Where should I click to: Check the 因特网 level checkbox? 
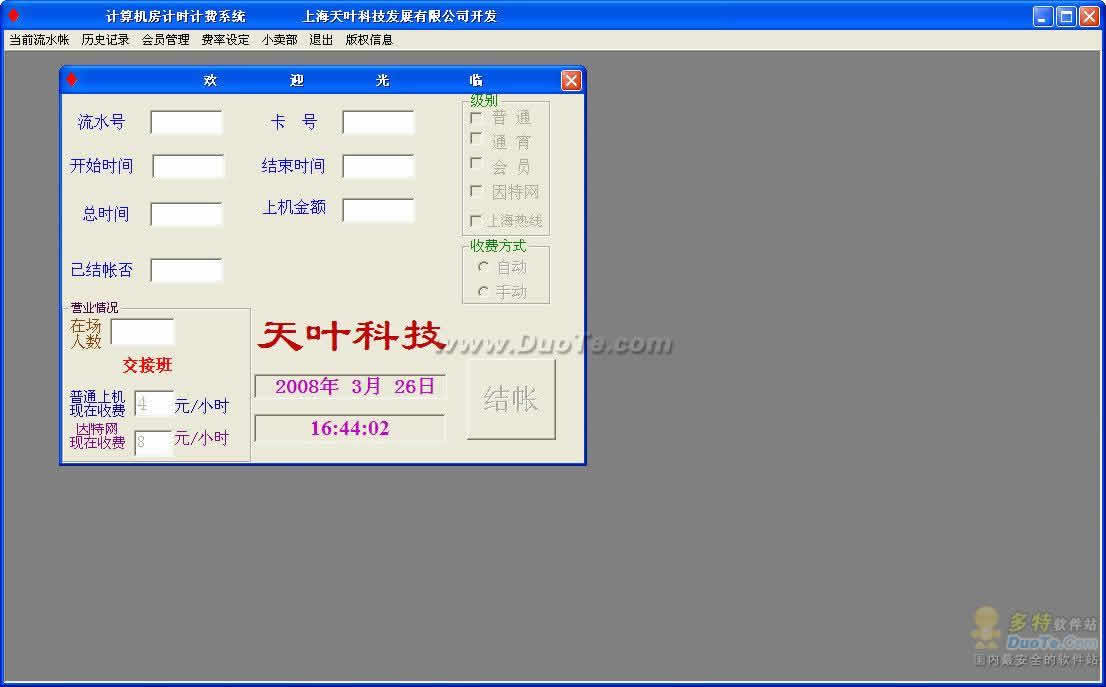tap(476, 190)
